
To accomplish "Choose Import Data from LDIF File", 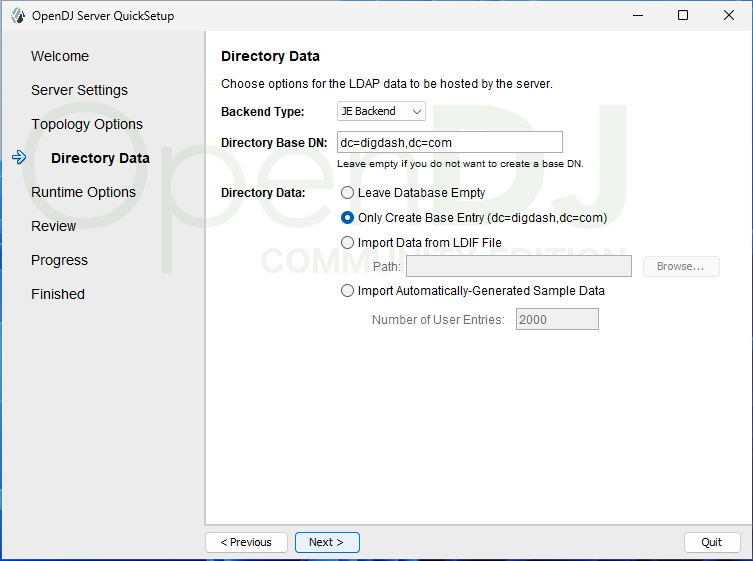I will 348,242.
